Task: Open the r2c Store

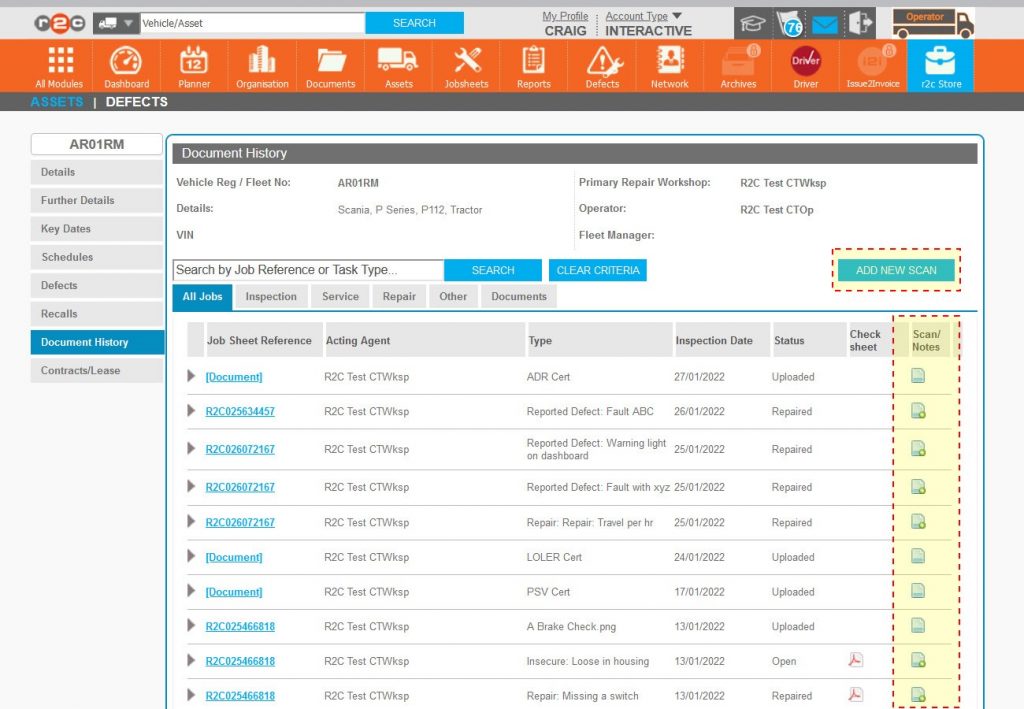Action: point(940,62)
